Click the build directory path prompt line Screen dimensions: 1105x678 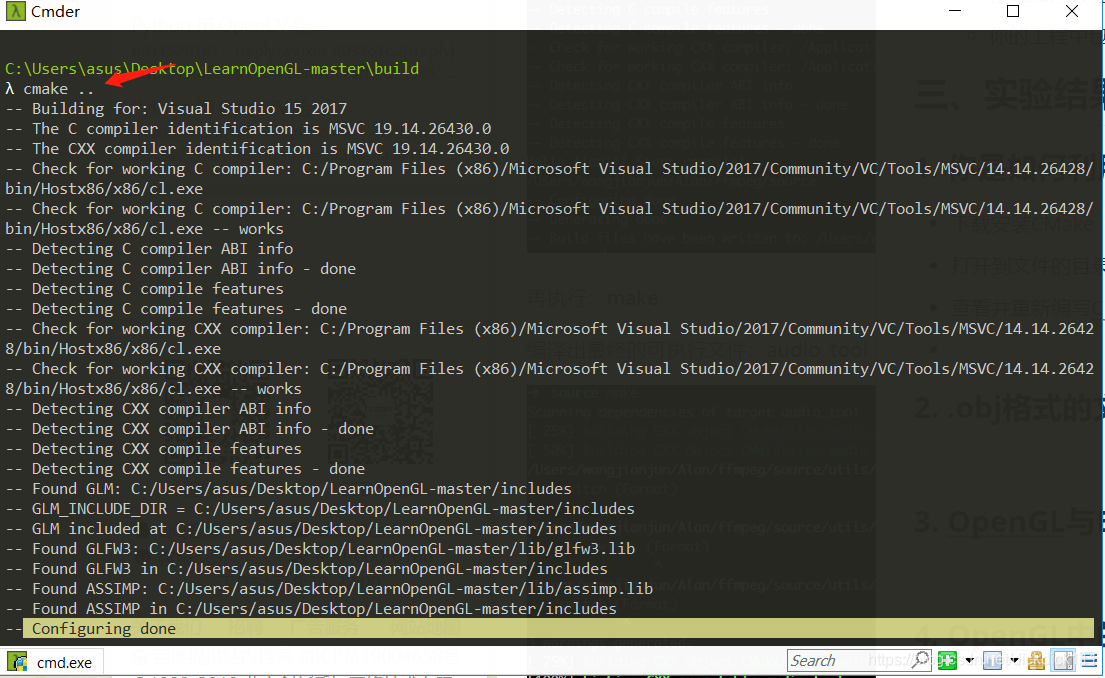pos(212,68)
